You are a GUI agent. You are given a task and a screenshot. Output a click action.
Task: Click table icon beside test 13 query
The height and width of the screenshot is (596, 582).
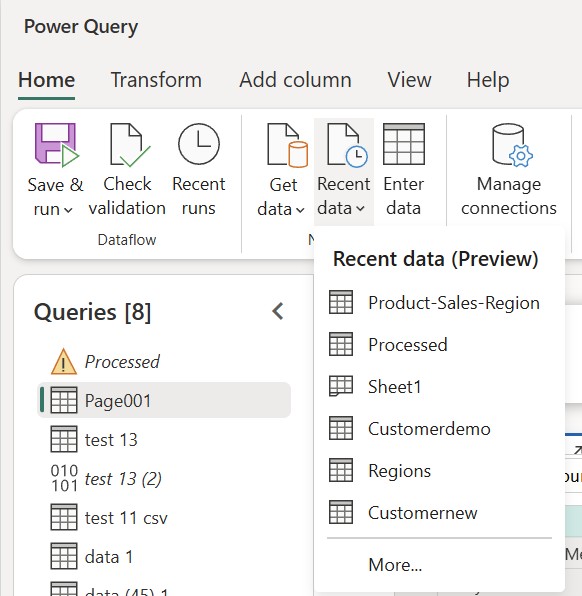(63, 439)
